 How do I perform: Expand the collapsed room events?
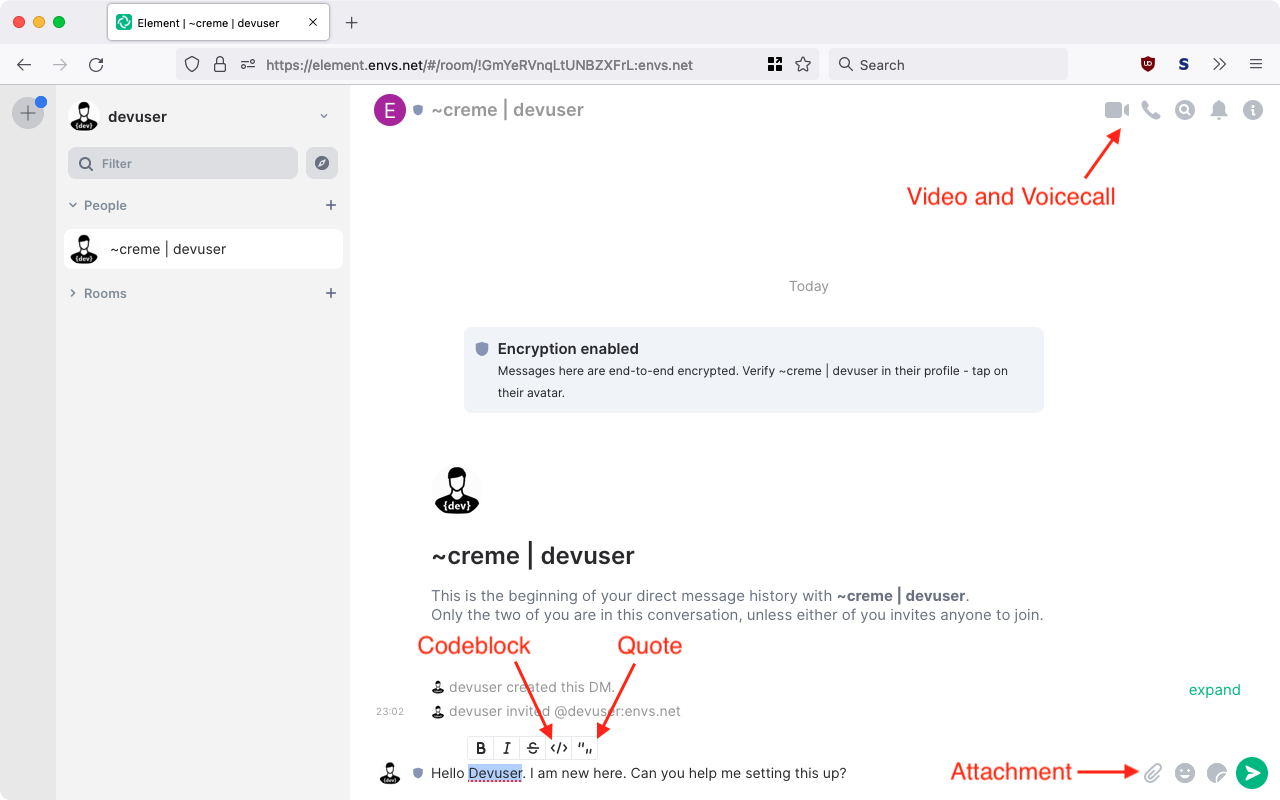[x=1214, y=690]
